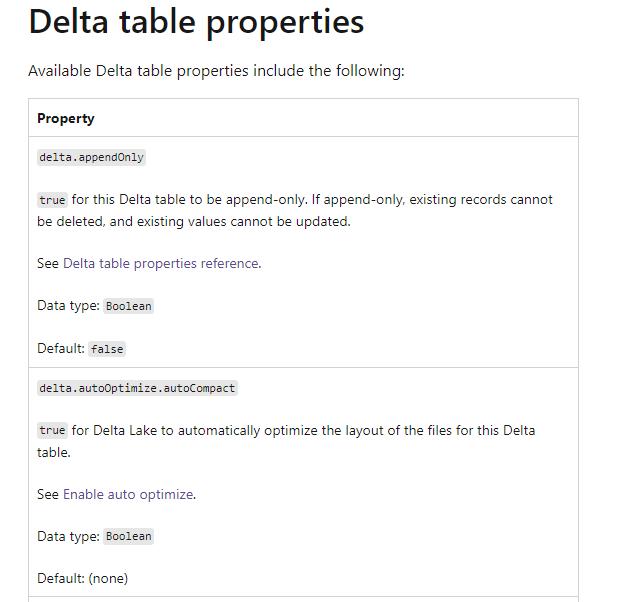Image resolution: width=624 pixels, height=602 pixels.
Task: Click the 'Default:' label beside false
Action: point(61,349)
